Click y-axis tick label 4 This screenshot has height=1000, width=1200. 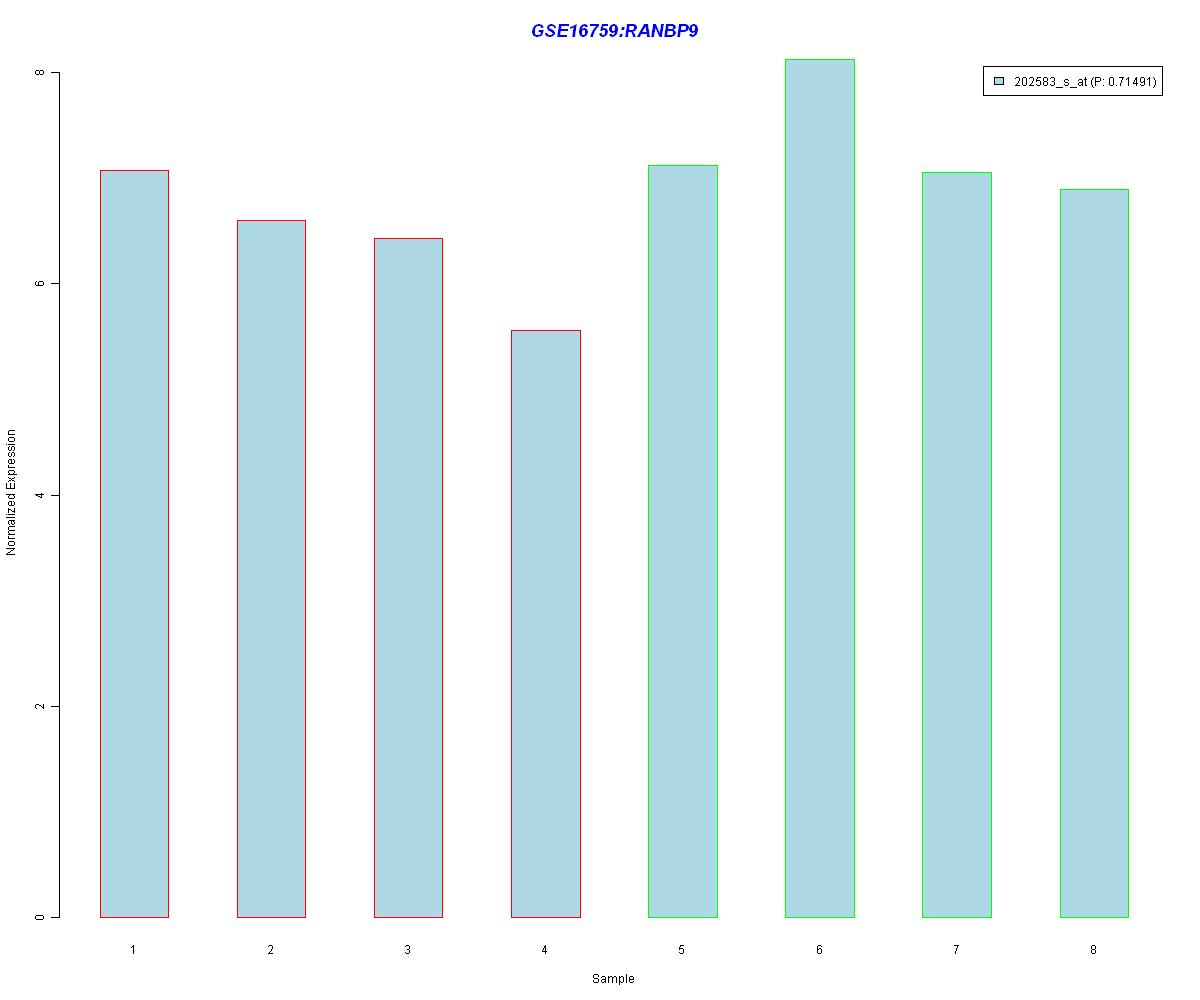click(39, 495)
